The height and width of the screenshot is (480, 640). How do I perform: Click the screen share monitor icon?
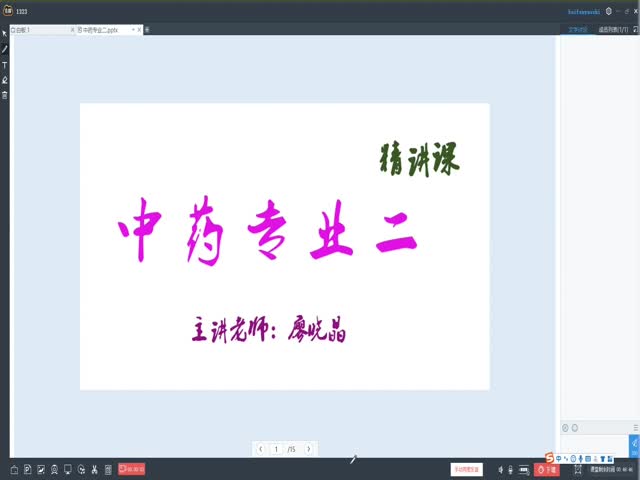[x=68, y=469]
